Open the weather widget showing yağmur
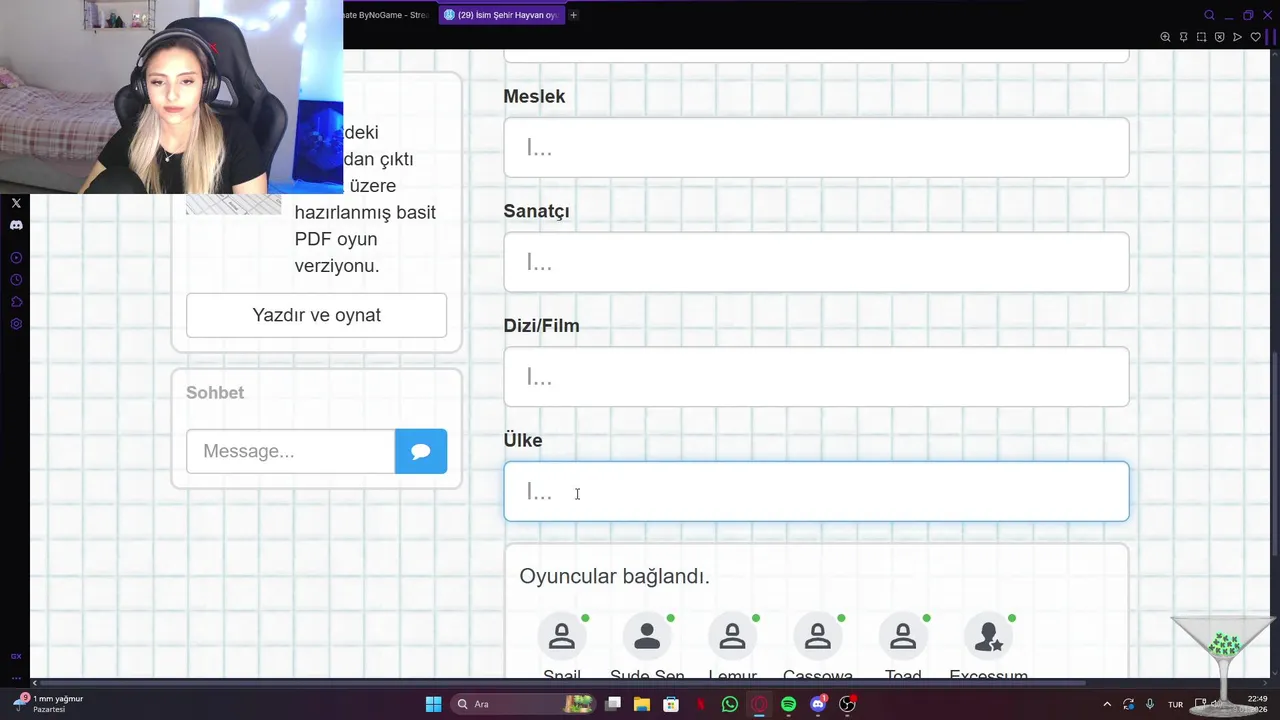Screen dimensions: 1280x720 pos(48,703)
